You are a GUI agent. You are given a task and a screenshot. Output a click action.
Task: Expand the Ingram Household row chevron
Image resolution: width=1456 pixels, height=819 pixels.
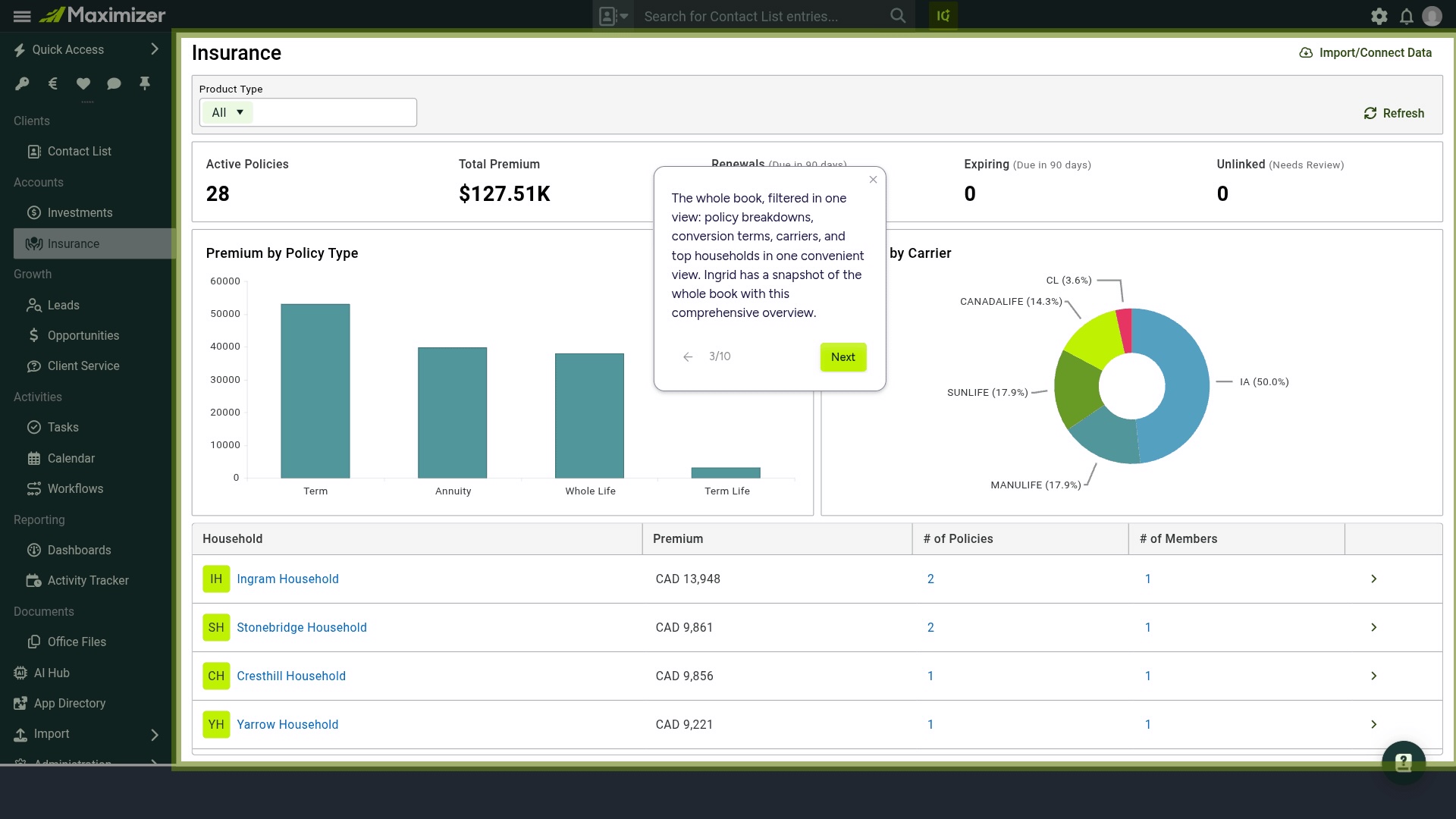1373,579
